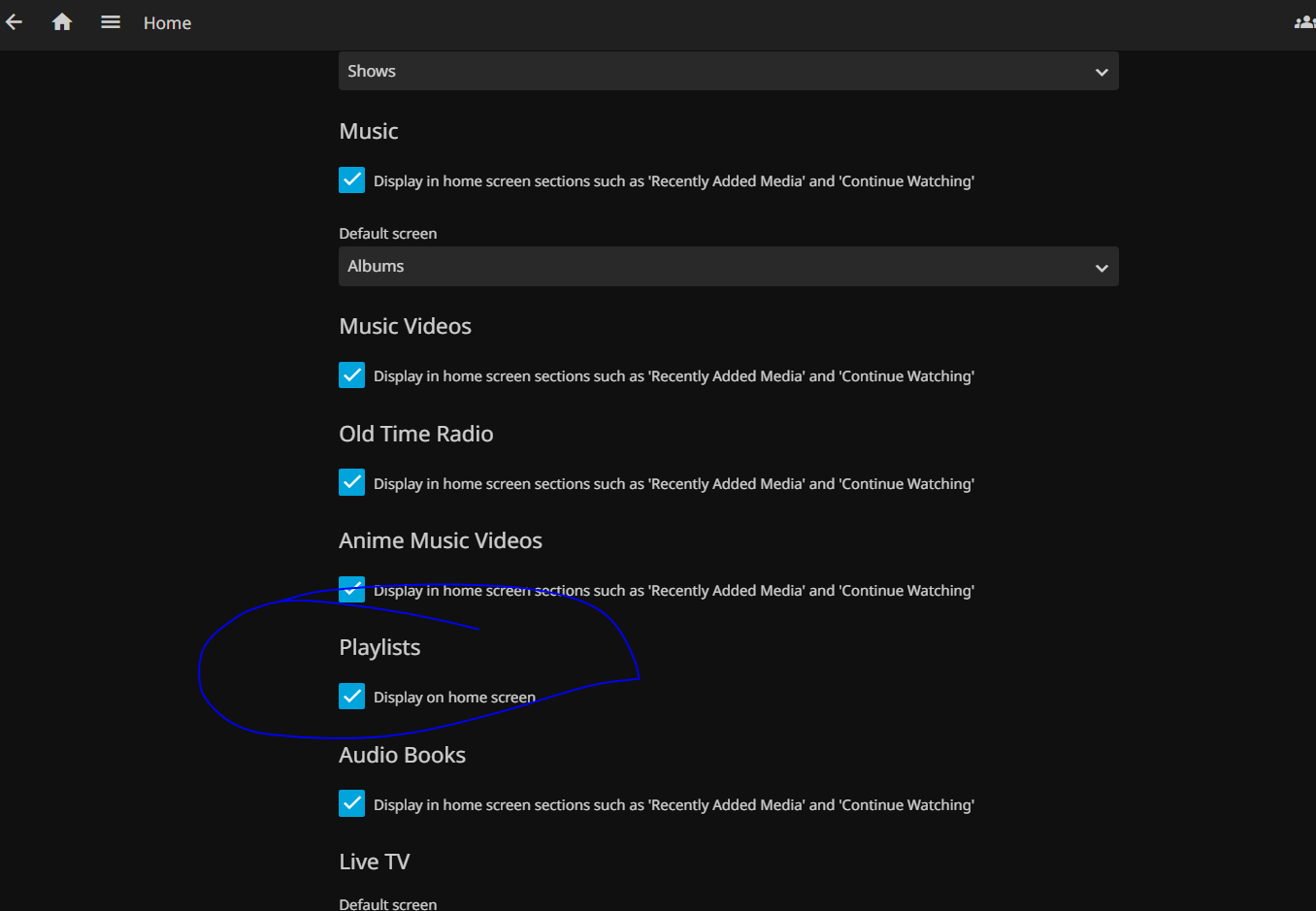Screen dimensions: 1316x911
Task: Uncheck the Music home screen display checkbox
Action: tap(352, 180)
